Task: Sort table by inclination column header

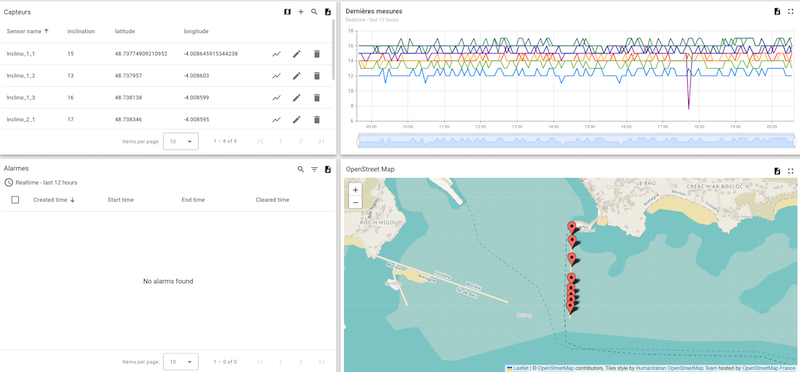Action: tap(81, 31)
